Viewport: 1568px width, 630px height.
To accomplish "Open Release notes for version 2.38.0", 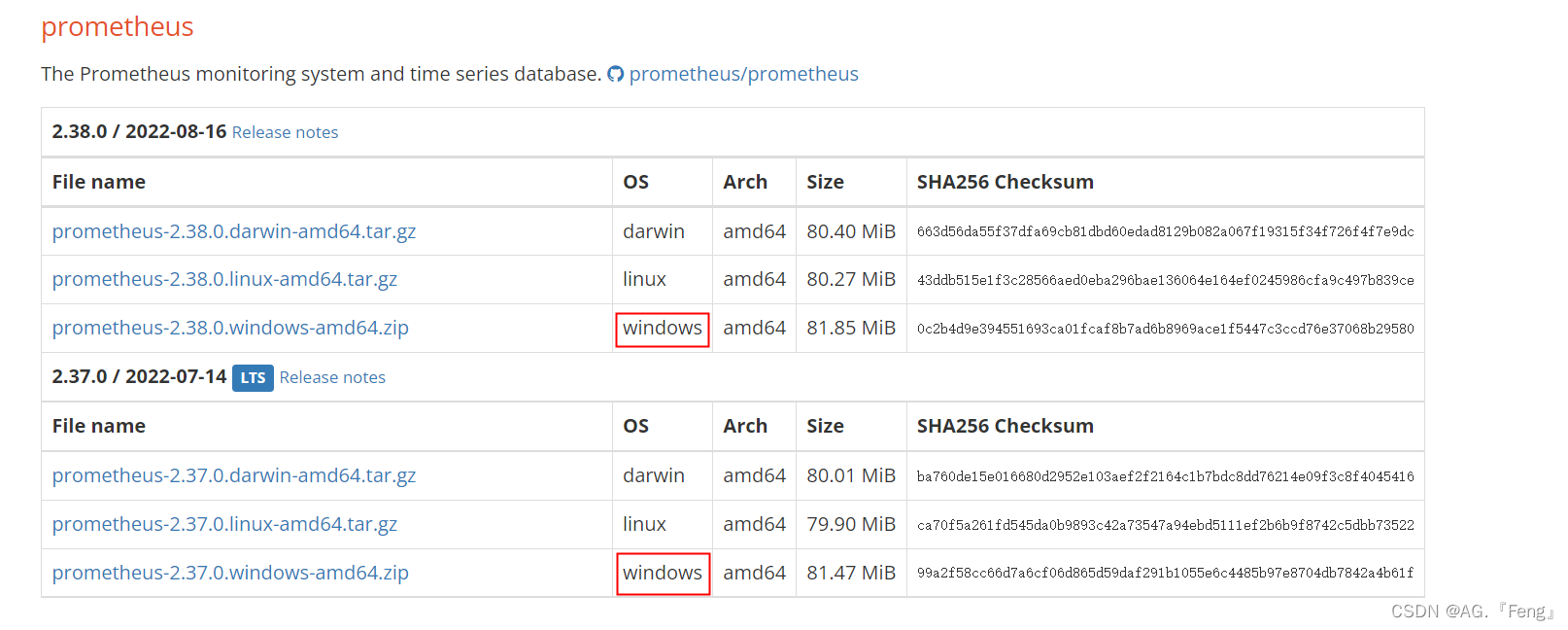I will [x=285, y=132].
